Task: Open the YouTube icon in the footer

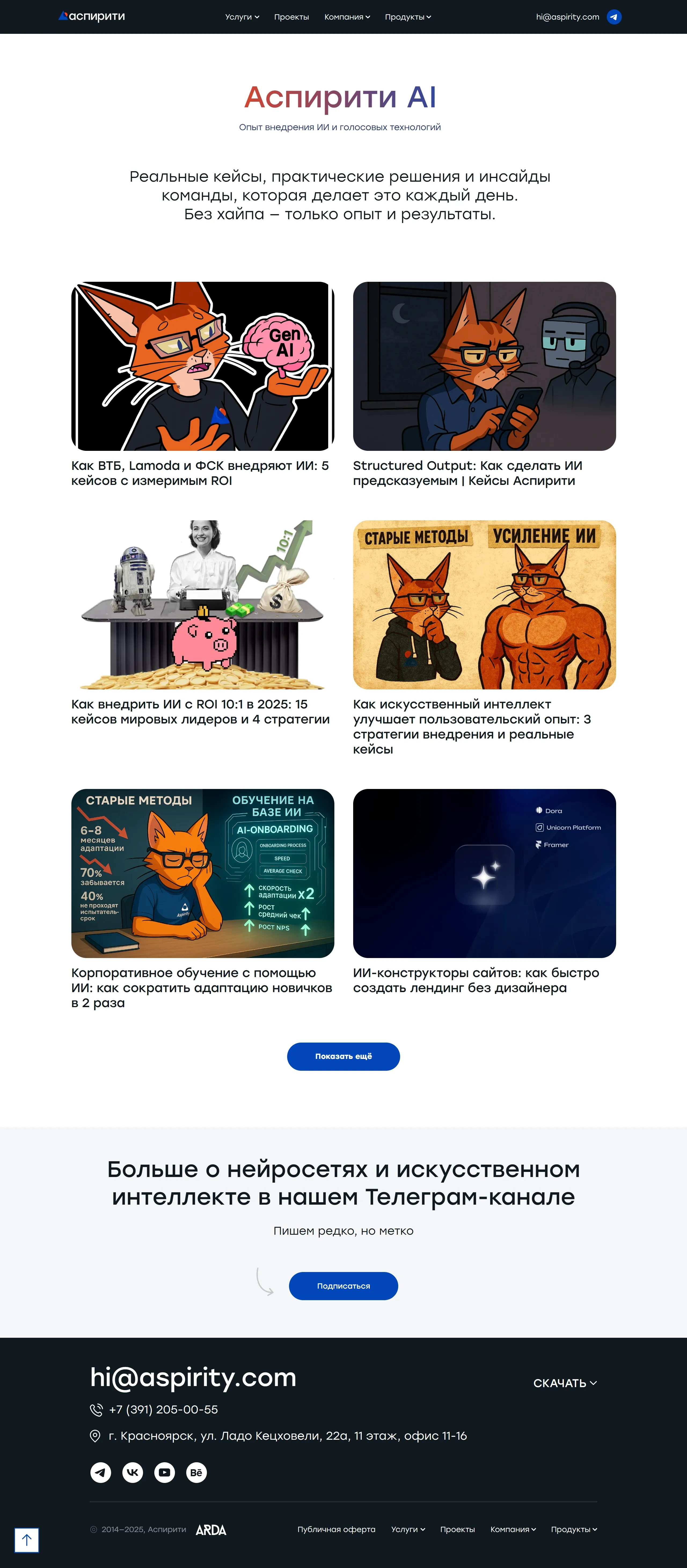Action: click(x=164, y=1472)
